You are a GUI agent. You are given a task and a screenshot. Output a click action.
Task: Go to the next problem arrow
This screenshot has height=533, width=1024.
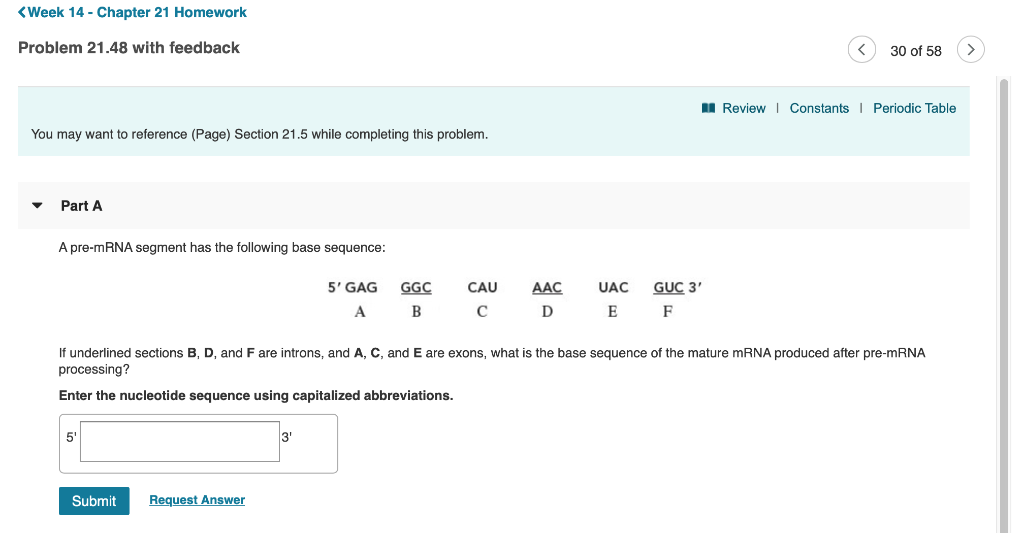coord(970,50)
